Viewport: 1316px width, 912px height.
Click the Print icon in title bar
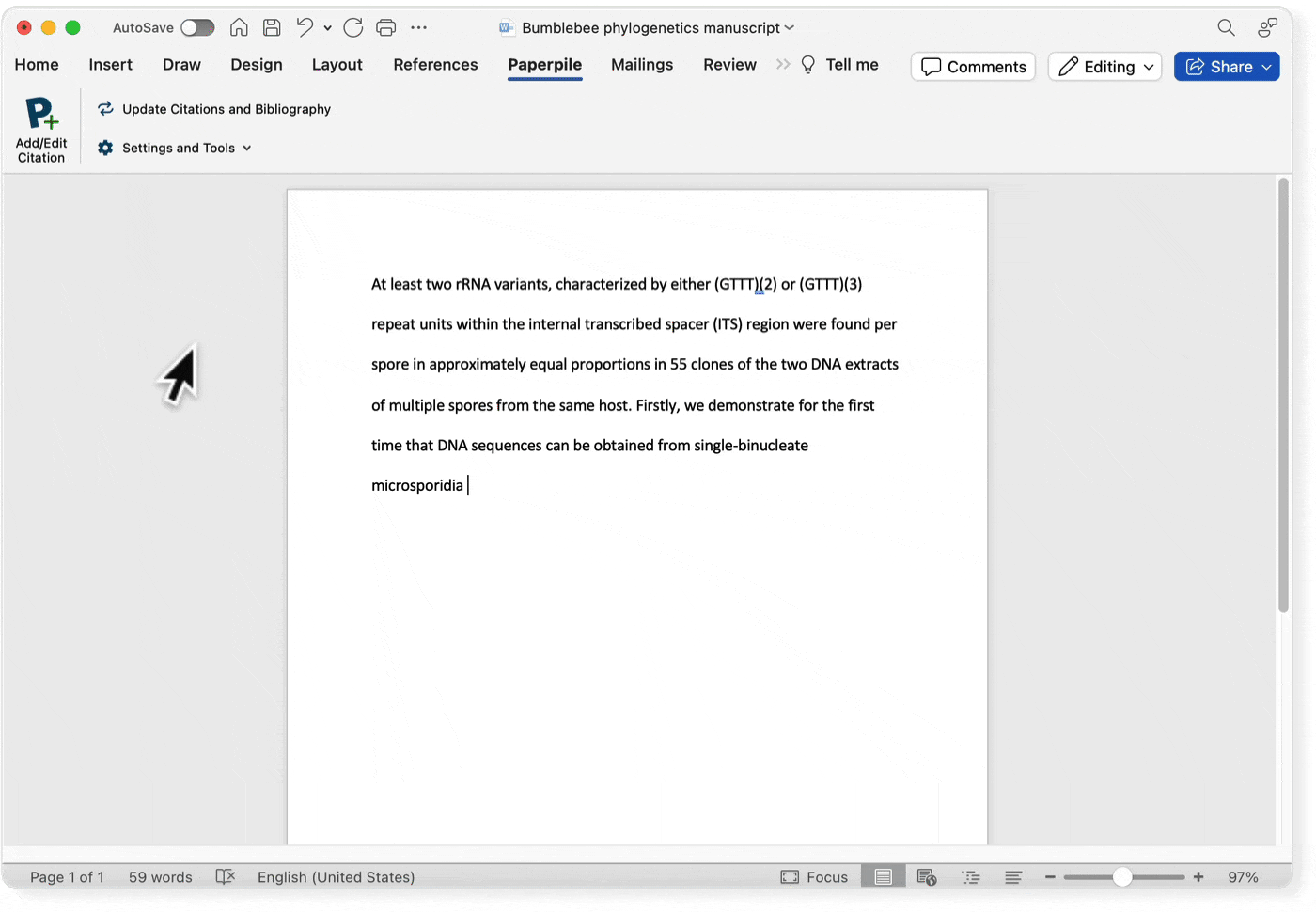[x=385, y=27]
